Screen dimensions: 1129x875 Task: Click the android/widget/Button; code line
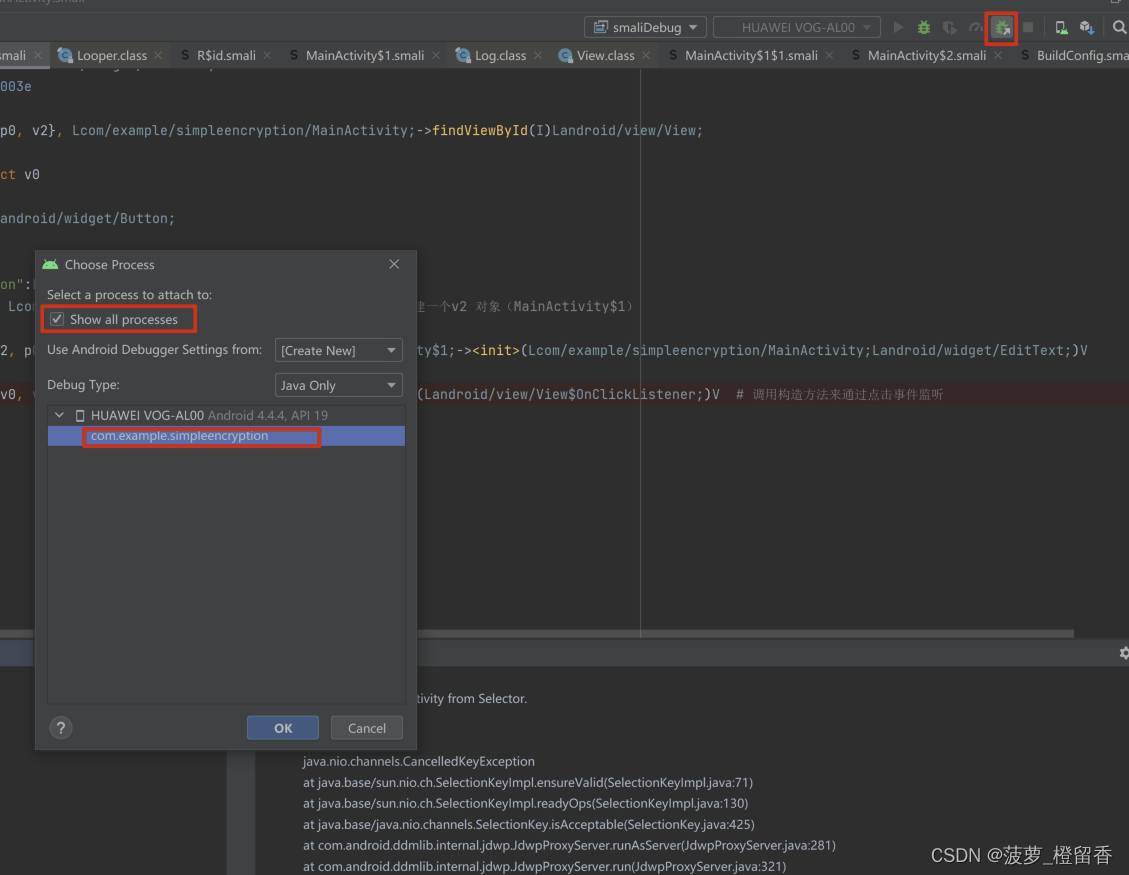pos(87,218)
